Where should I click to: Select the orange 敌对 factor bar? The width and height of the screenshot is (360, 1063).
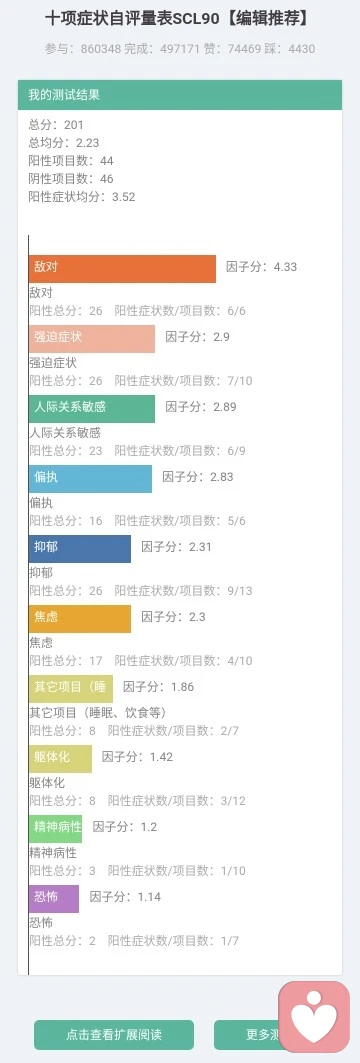point(123,268)
